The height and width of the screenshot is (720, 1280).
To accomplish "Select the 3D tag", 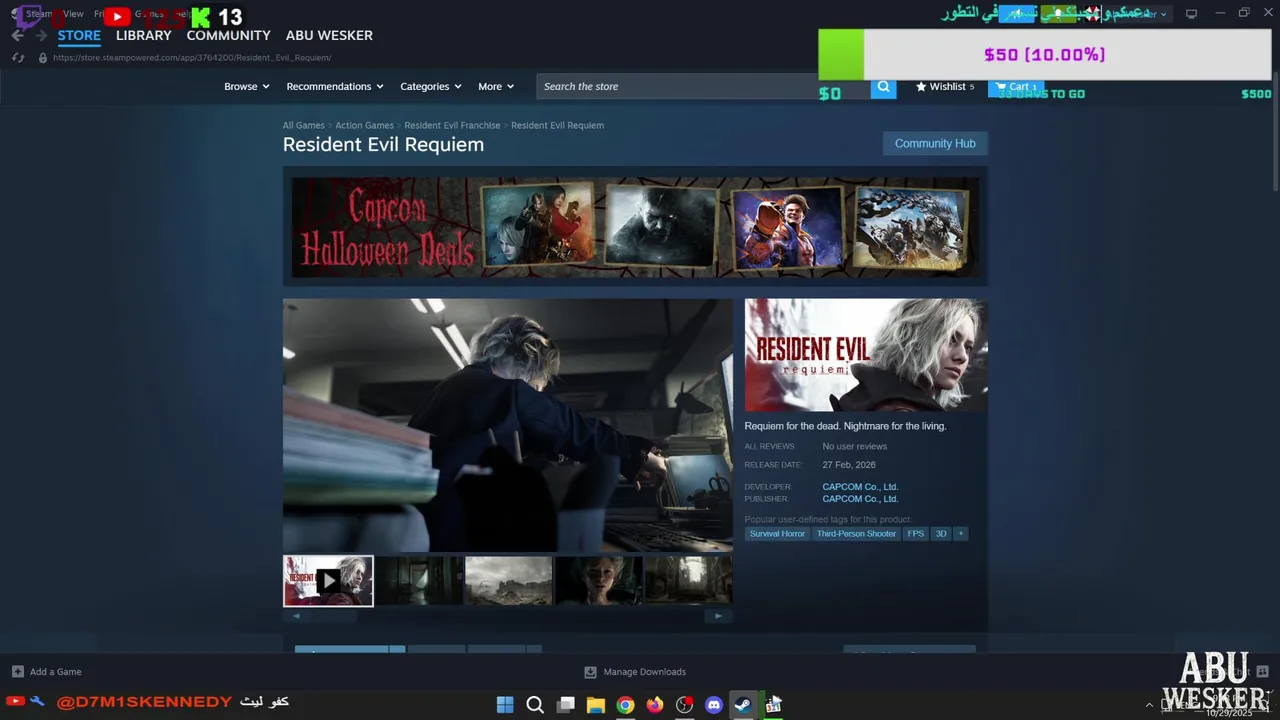I will point(941,534).
